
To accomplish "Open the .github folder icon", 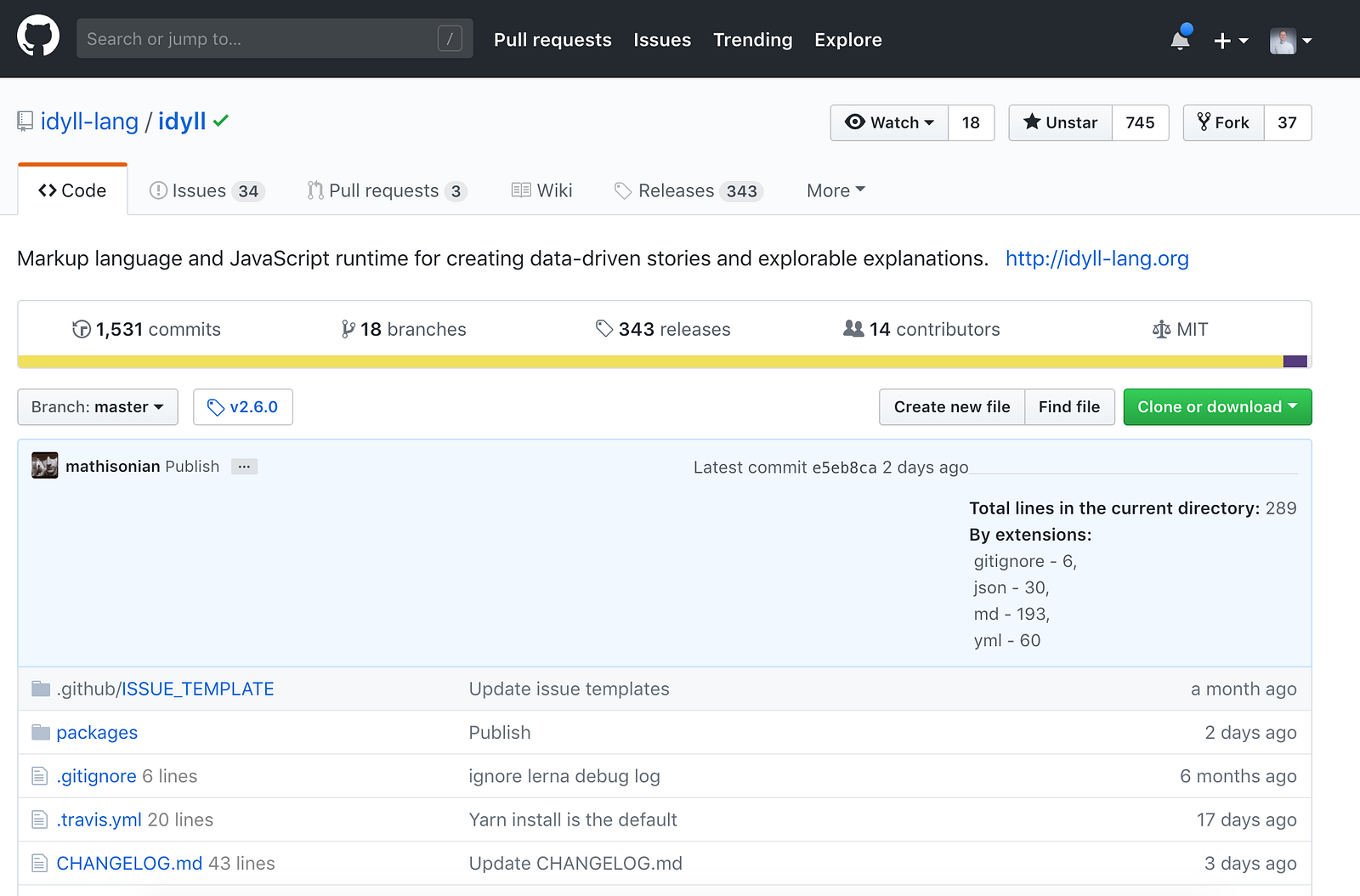I will click(x=41, y=689).
